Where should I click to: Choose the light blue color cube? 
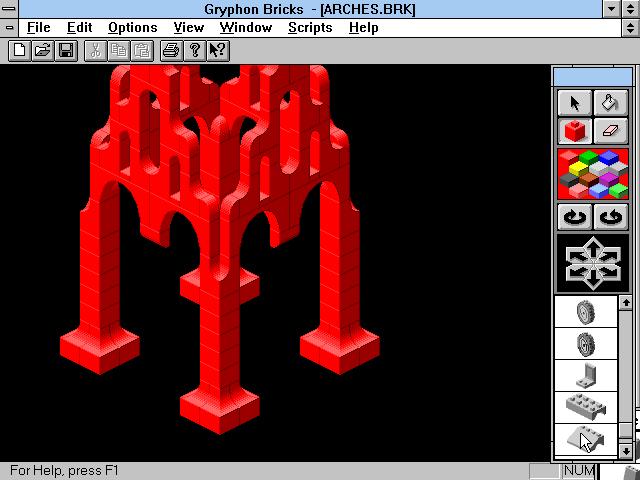598,190
